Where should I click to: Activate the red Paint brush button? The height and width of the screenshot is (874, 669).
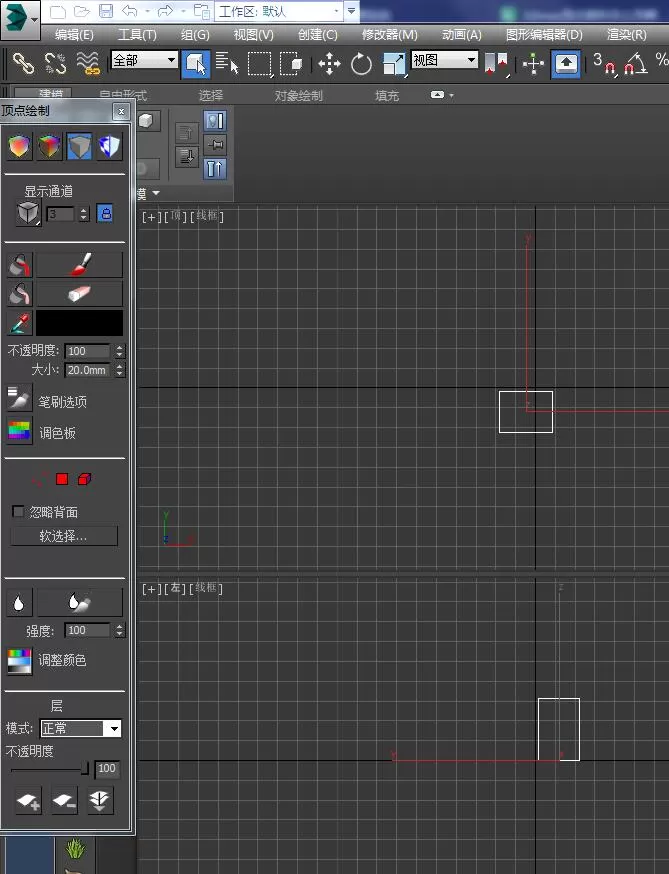coord(79,265)
